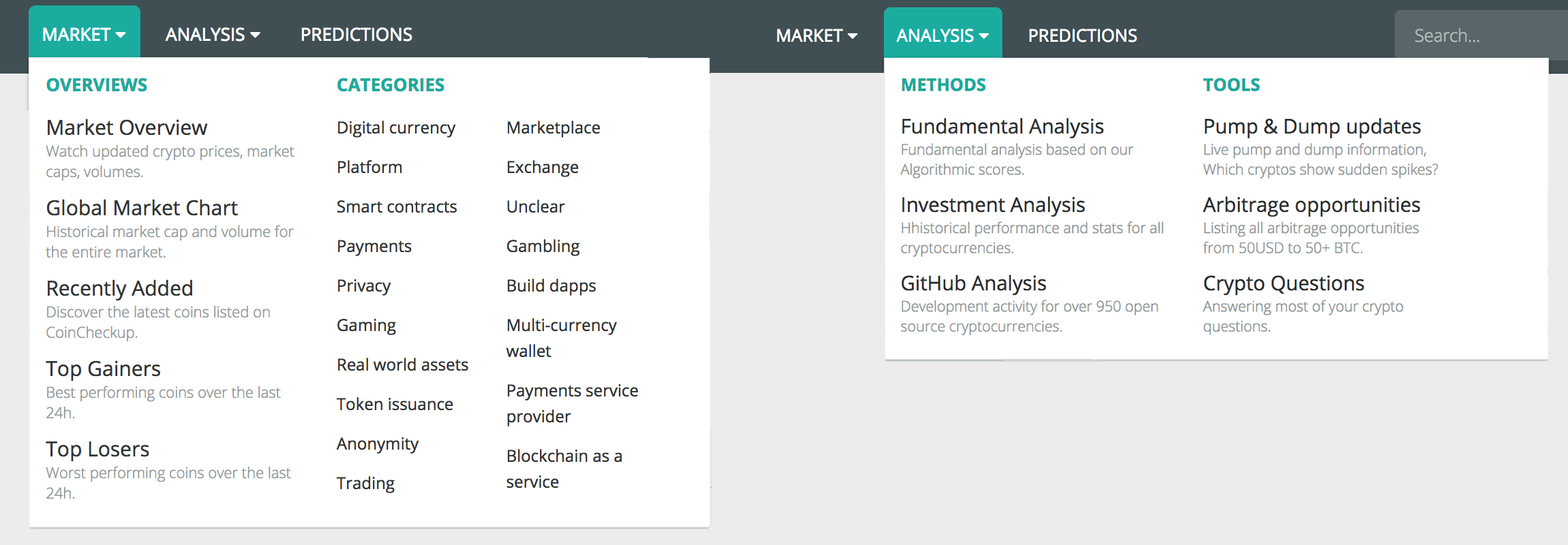Go to the right PREDICTIONS tab

click(1082, 35)
